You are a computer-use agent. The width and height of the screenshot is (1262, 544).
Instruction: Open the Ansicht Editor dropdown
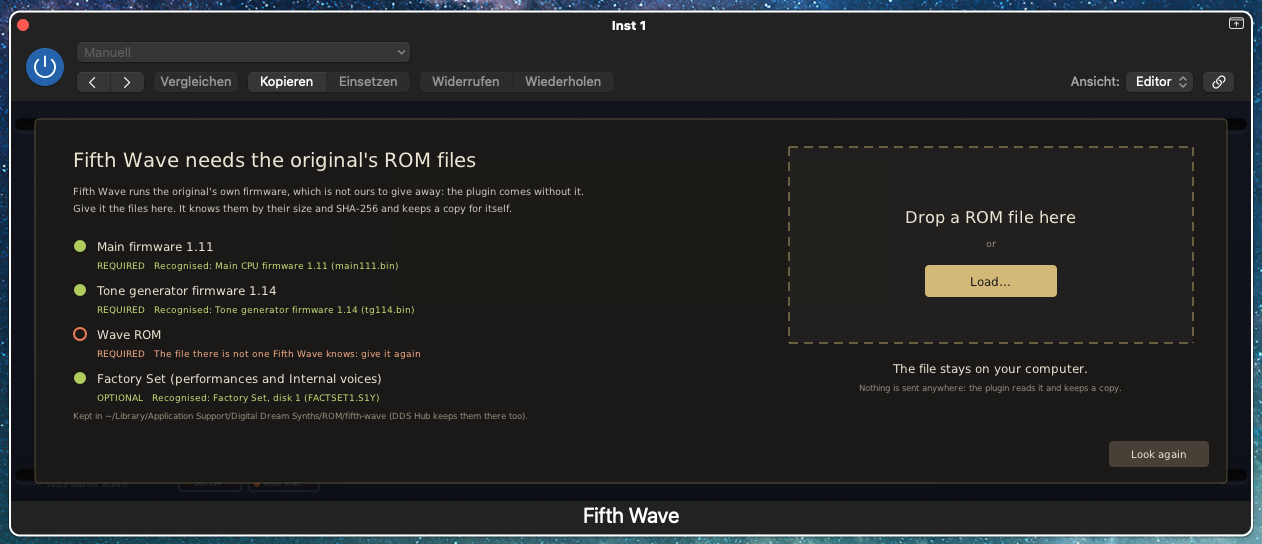tap(1159, 82)
